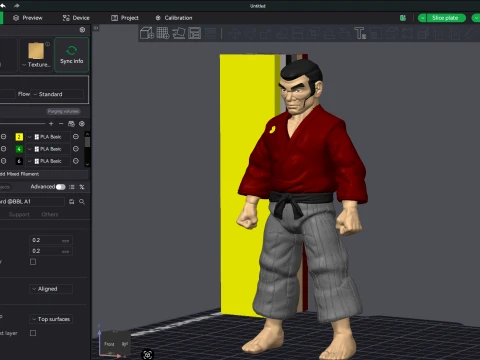Toggle the Advanced settings switch
Image resolution: width=480 pixels, height=360 pixels.
point(61,187)
